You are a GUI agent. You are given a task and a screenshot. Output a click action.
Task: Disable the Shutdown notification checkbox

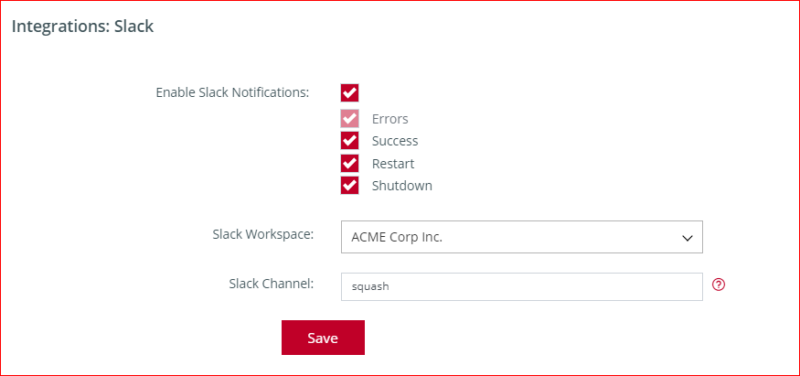click(x=349, y=186)
